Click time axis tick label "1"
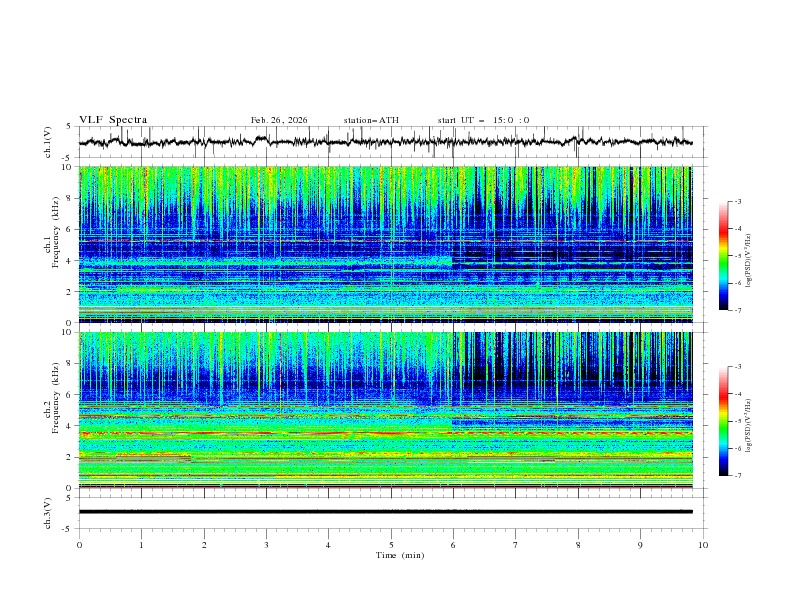Image resolution: width=792 pixels, height=612 pixels. (142, 545)
